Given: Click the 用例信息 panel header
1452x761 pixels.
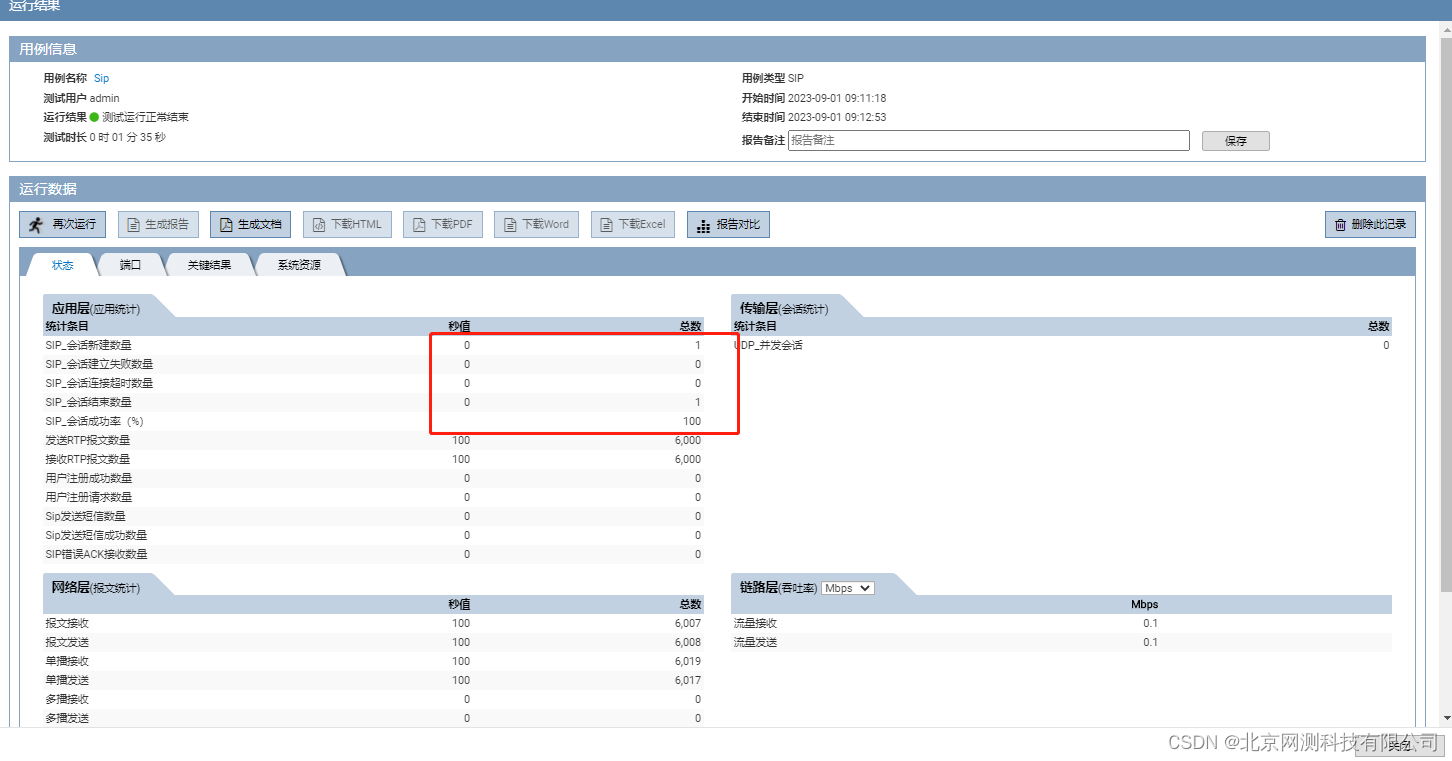Looking at the screenshot, I should click(717, 49).
